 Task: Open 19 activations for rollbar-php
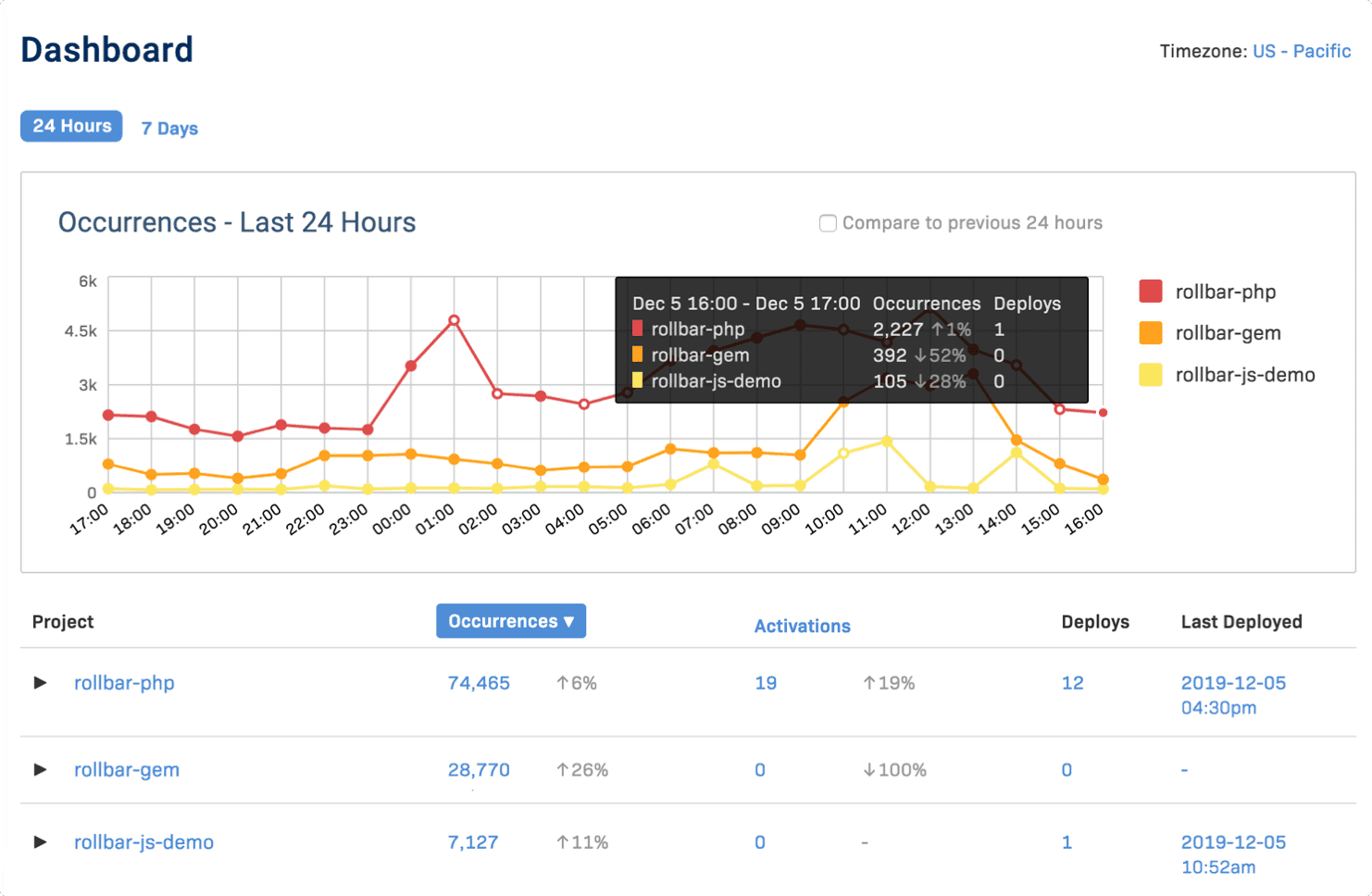[766, 683]
